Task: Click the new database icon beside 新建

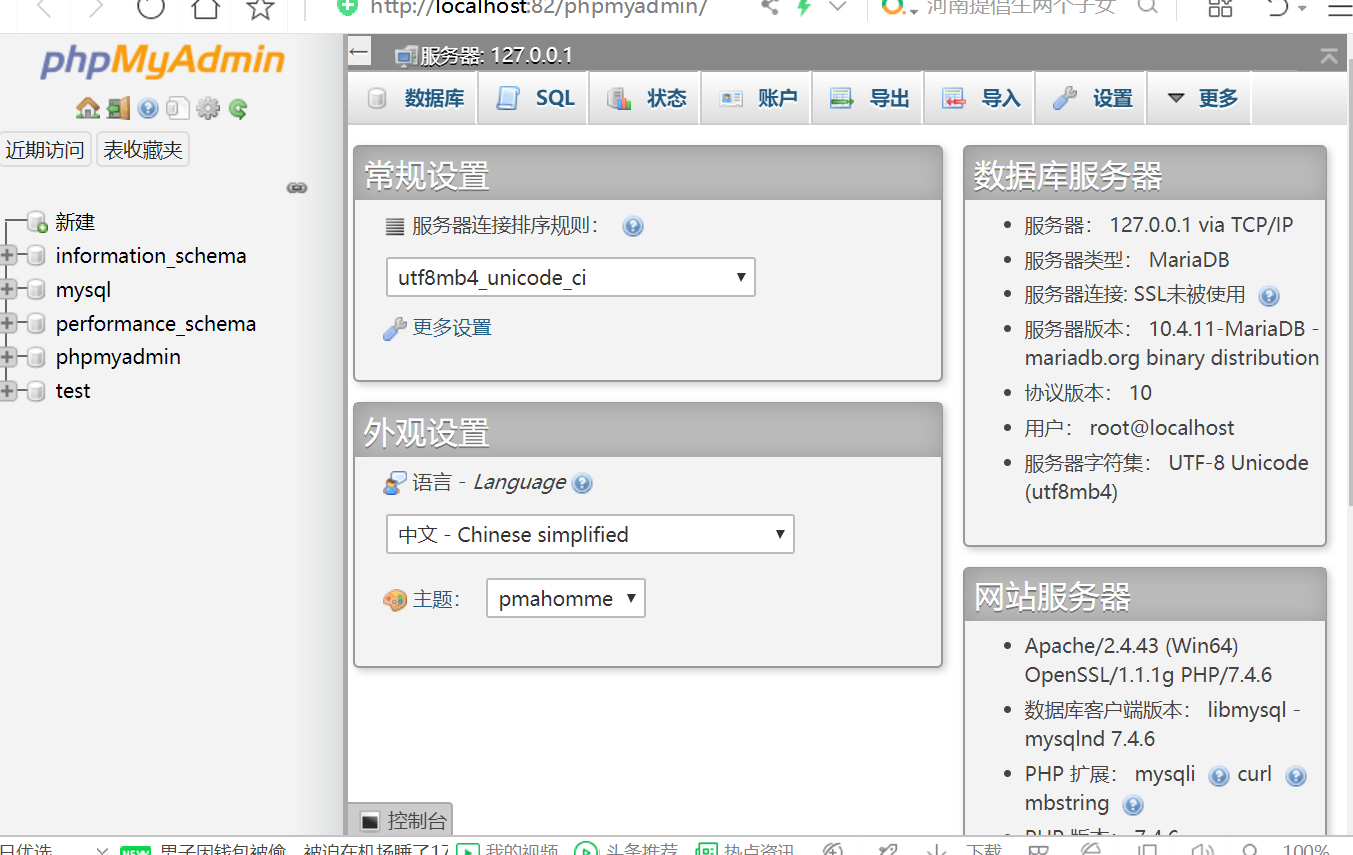Action: (37, 222)
